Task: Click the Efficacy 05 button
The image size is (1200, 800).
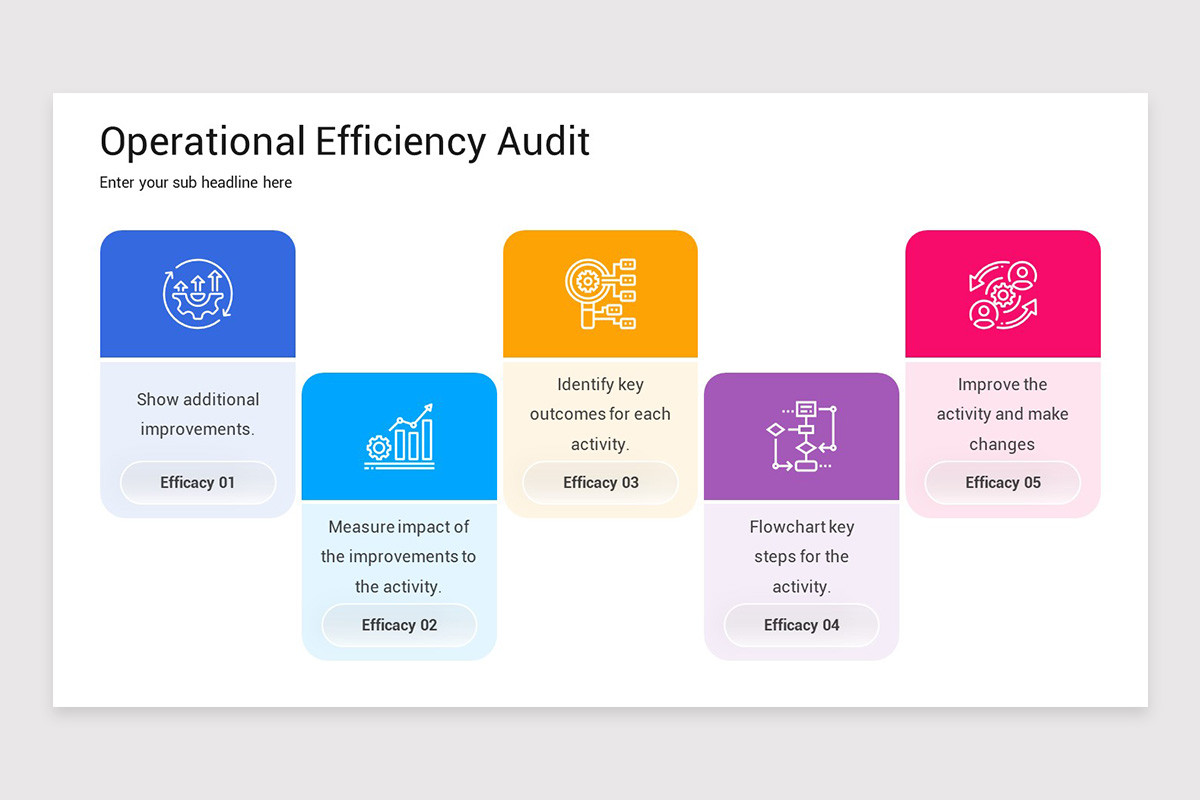Action: tap(1003, 483)
